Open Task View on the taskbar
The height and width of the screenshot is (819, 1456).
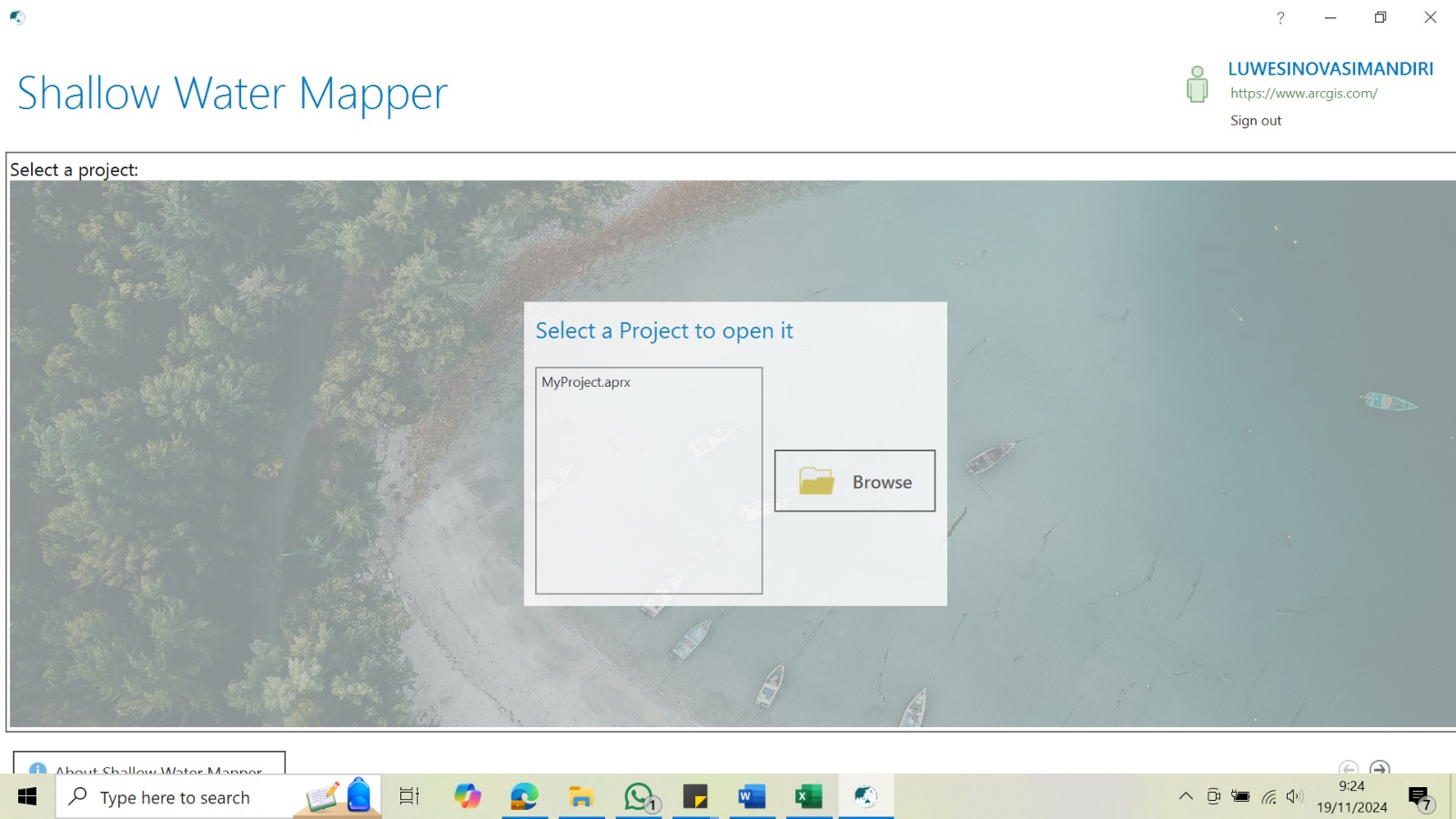point(409,797)
